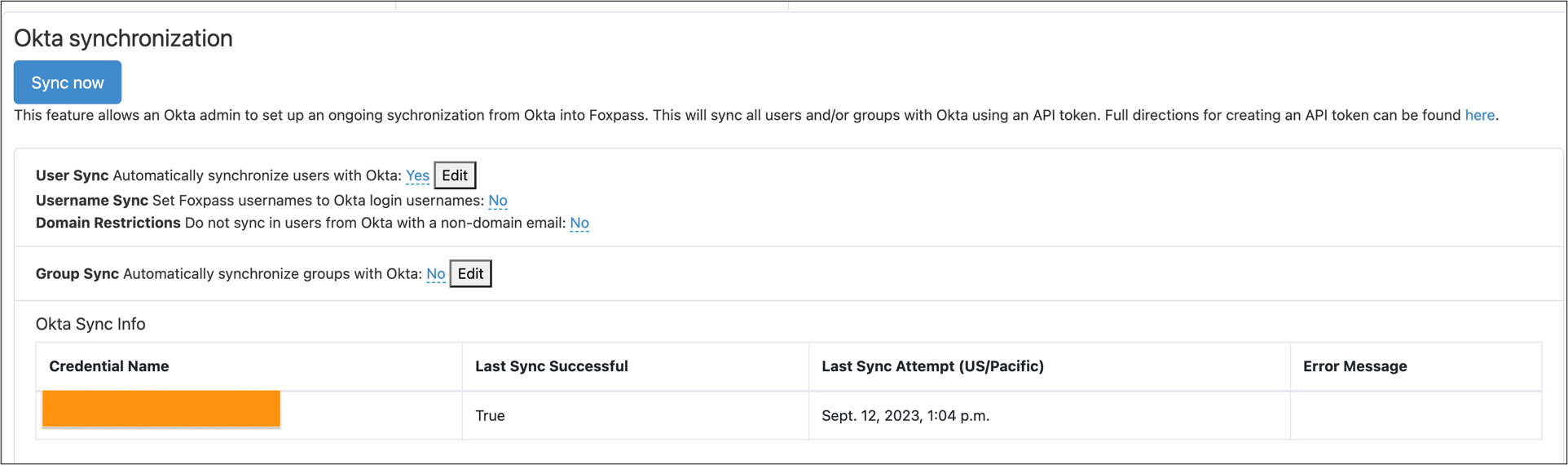The image size is (1568, 465).
Task: Click the Domain Restrictions bold label
Action: coord(108,224)
